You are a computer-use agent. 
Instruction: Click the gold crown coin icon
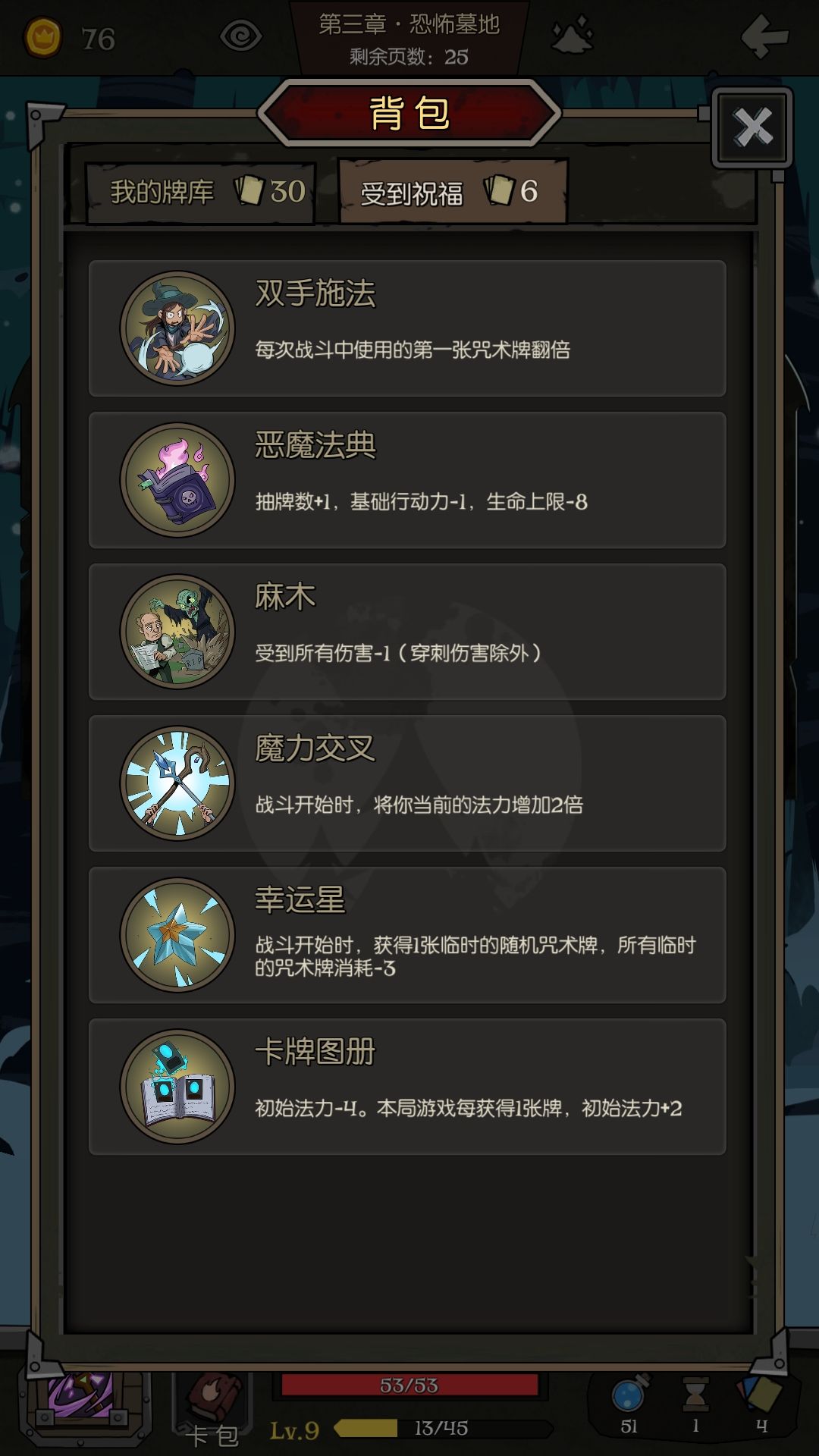pyautogui.click(x=43, y=37)
